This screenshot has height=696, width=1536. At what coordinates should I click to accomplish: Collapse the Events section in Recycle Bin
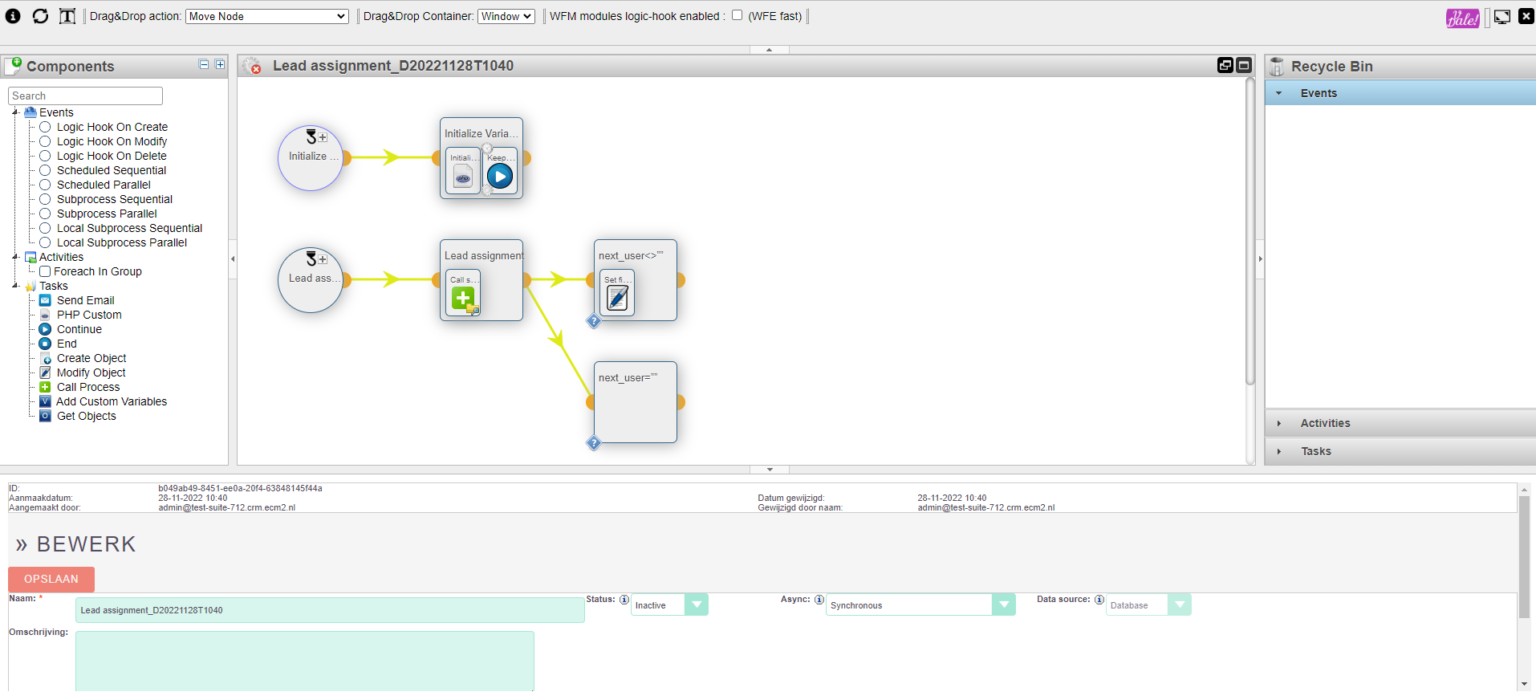point(1279,92)
